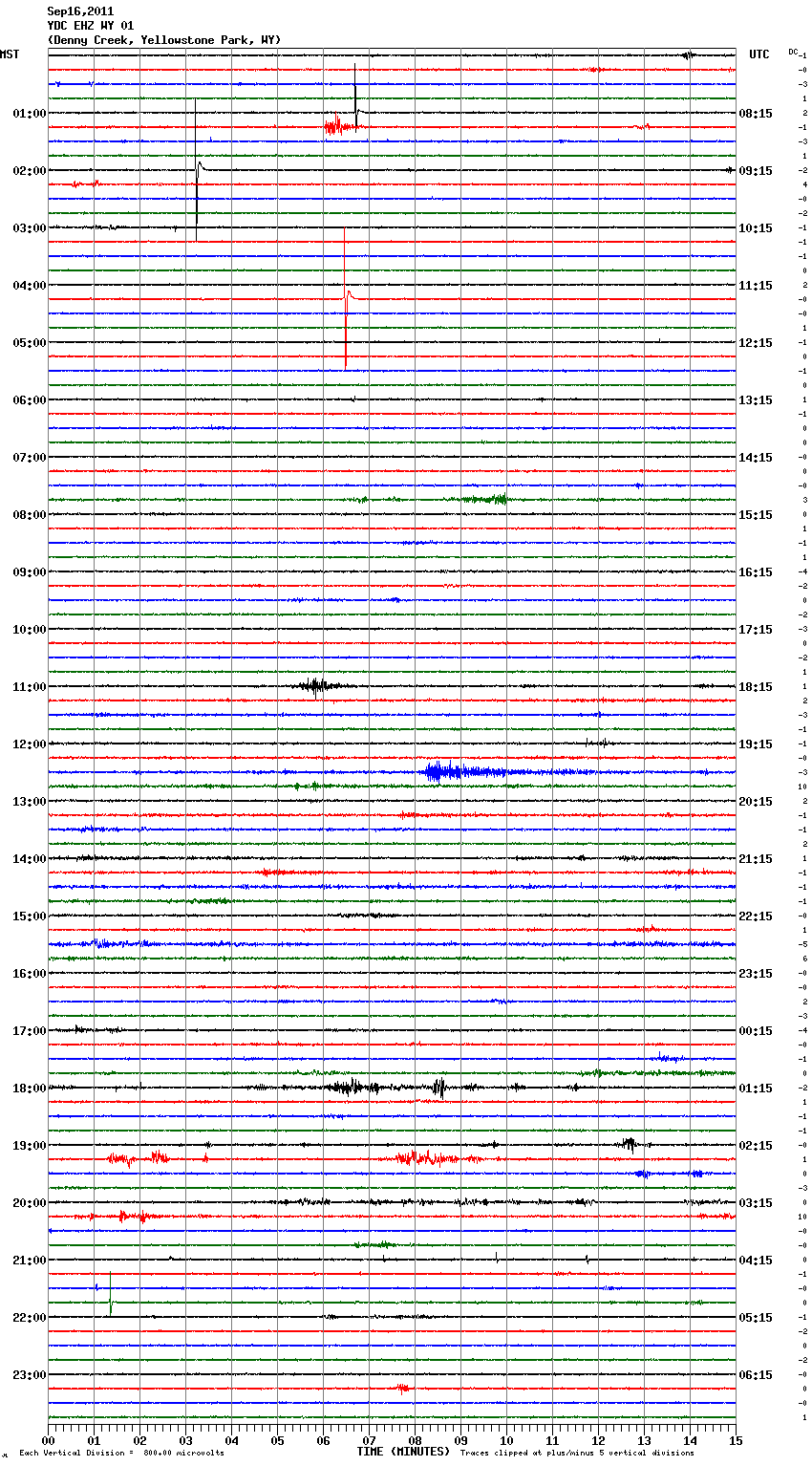
Task: Select the 22:00 MST hour label
Action: point(30,1318)
